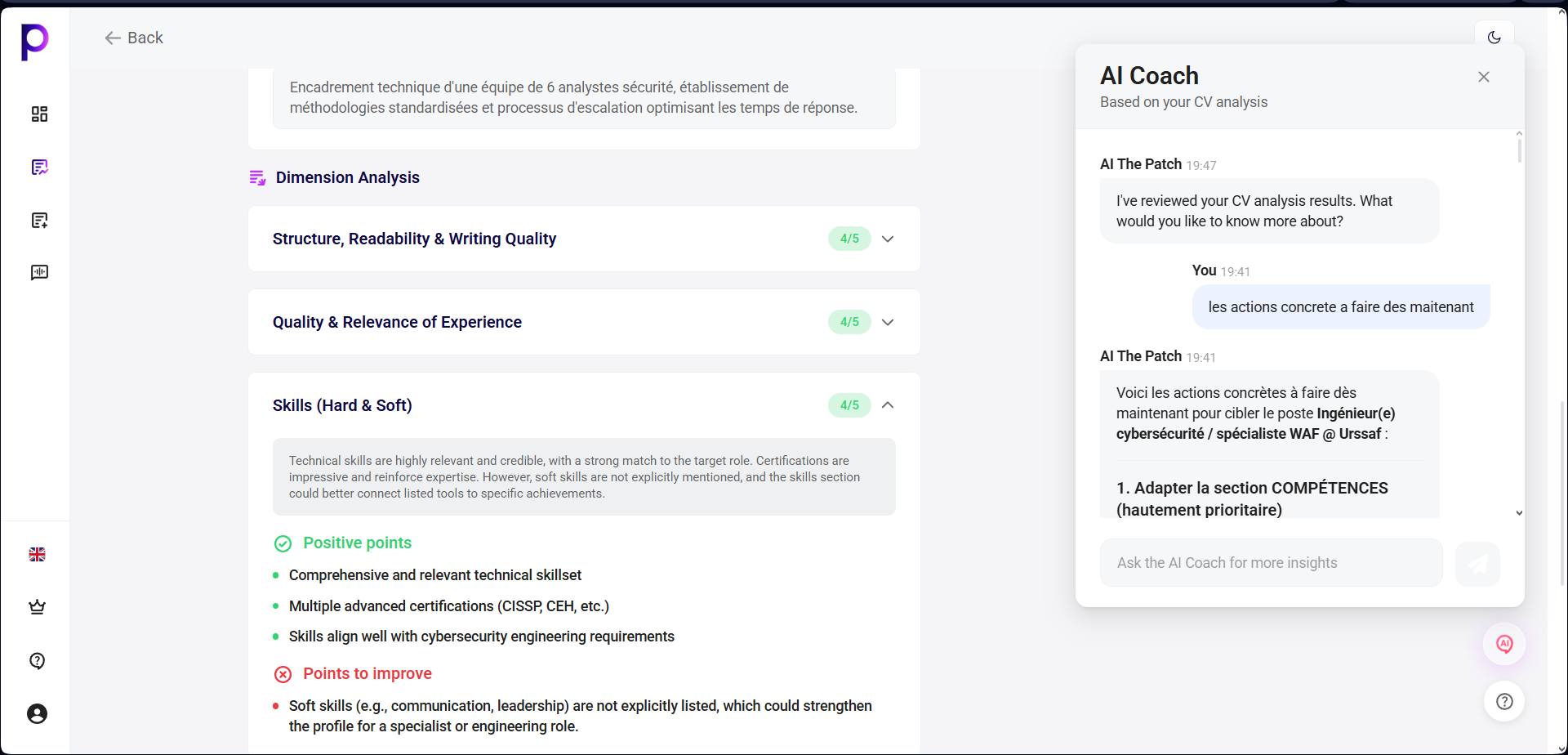Viewport: 1568px width, 755px height.
Task: Open the floating question mark help button
Action: click(1503, 702)
